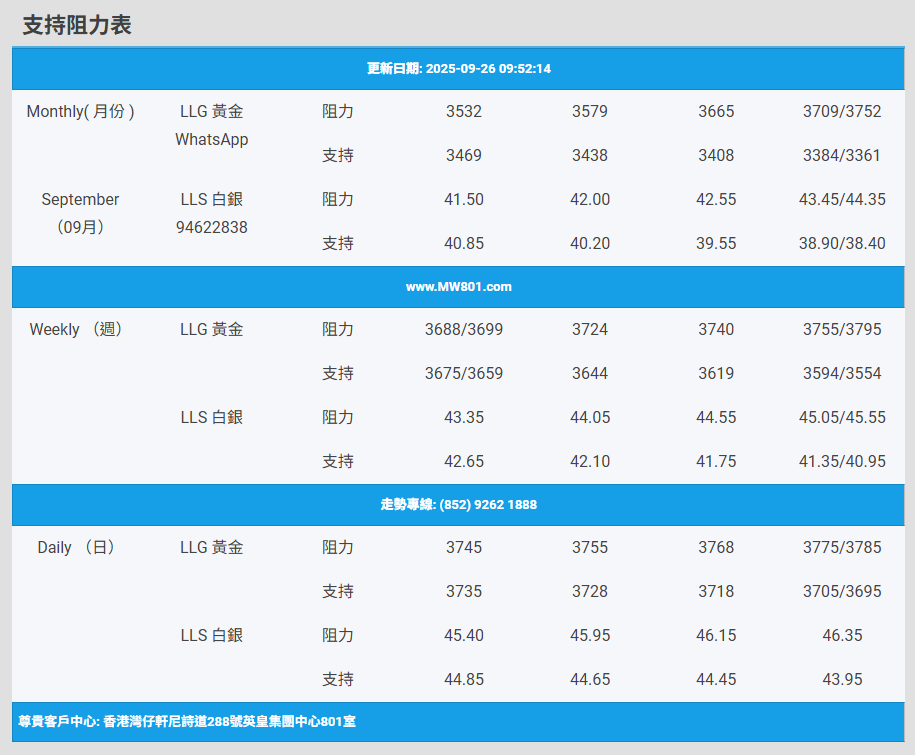Click monthly gold resistance value 3532
This screenshot has height=755, width=915.
coord(463,112)
